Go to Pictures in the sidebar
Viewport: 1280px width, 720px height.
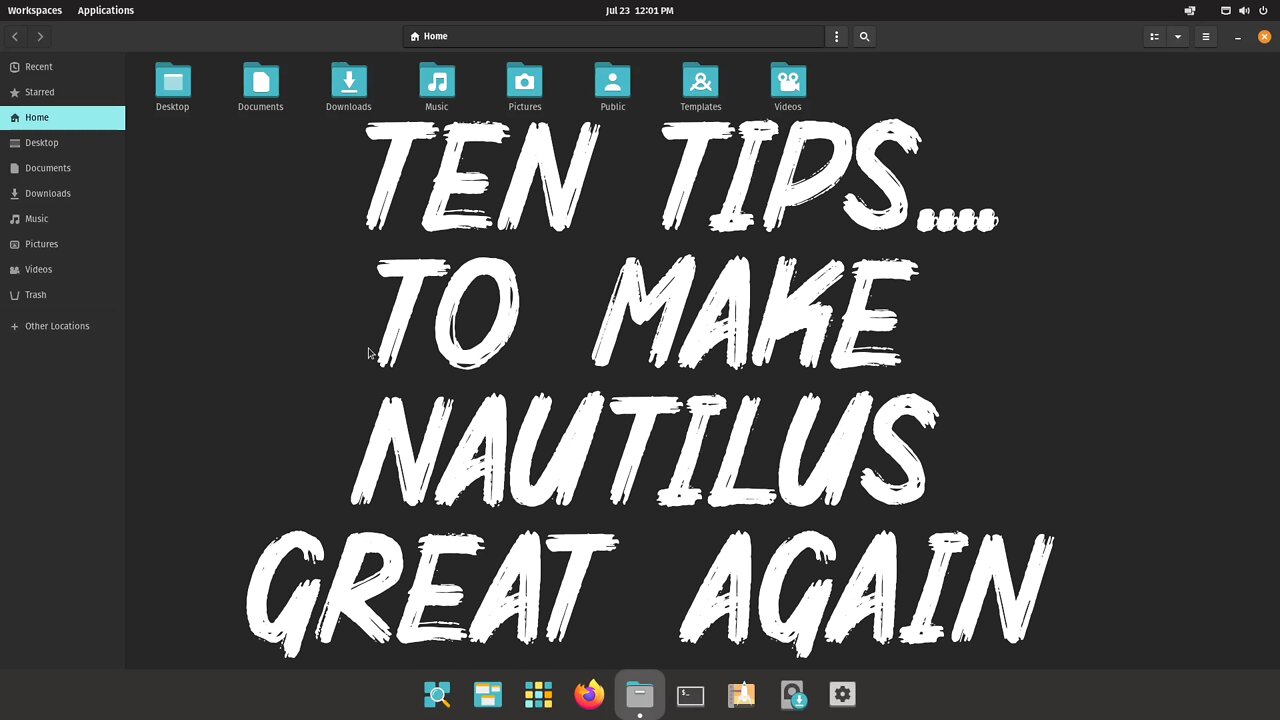click(62, 244)
